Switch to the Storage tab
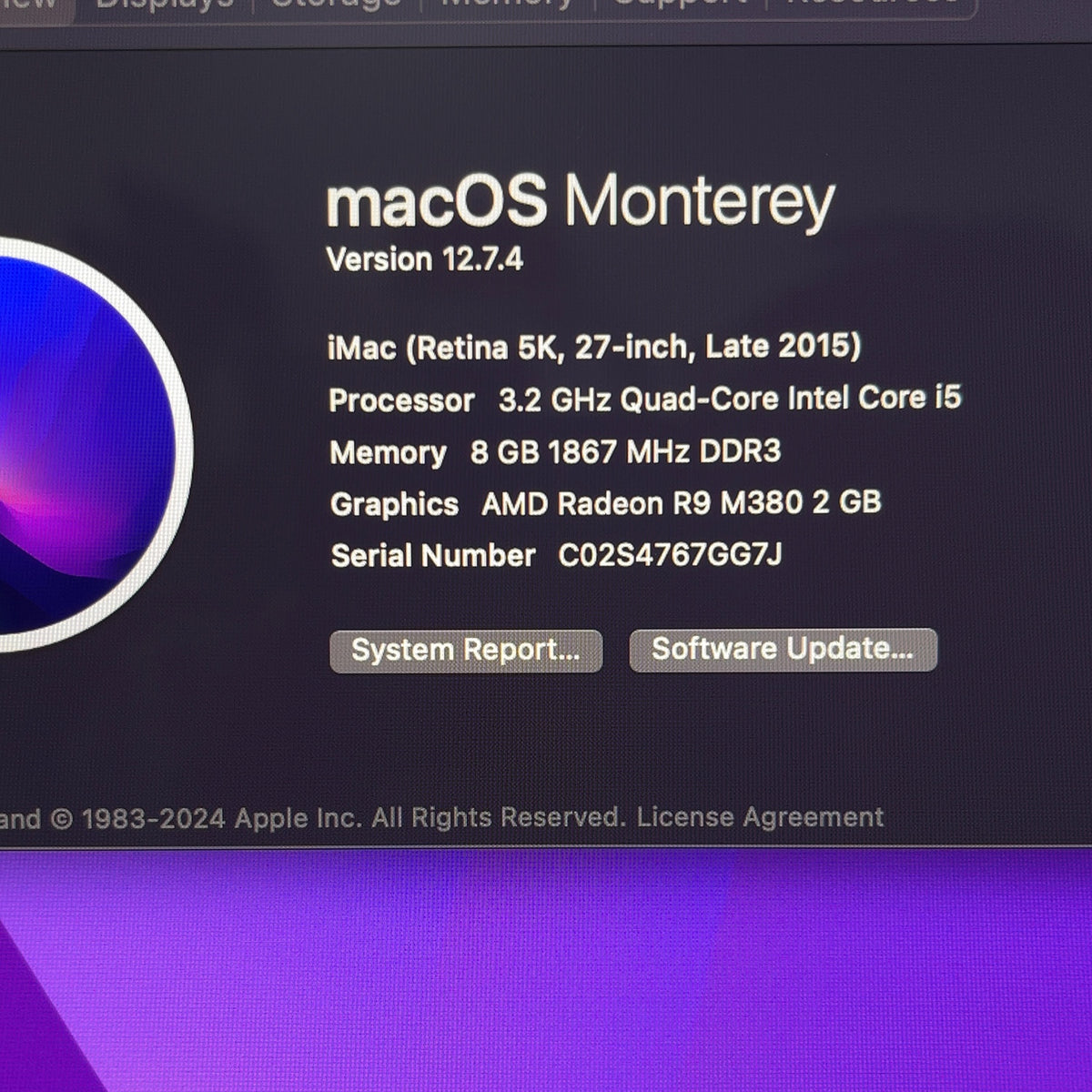 pos(336,4)
